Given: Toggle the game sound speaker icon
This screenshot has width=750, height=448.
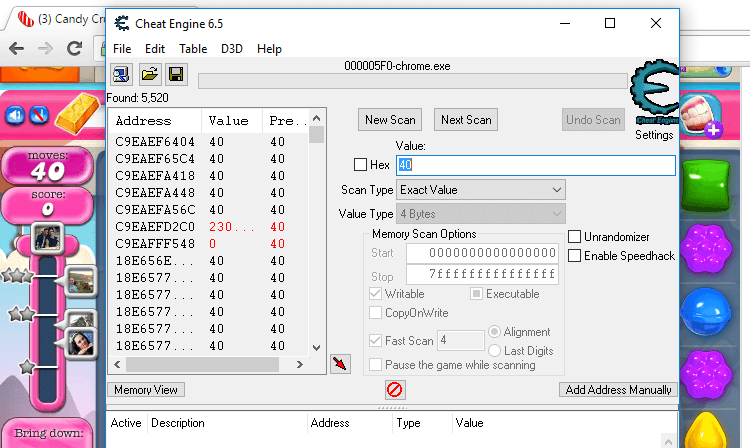Looking at the screenshot, I should pyautogui.click(x=15, y=115).
